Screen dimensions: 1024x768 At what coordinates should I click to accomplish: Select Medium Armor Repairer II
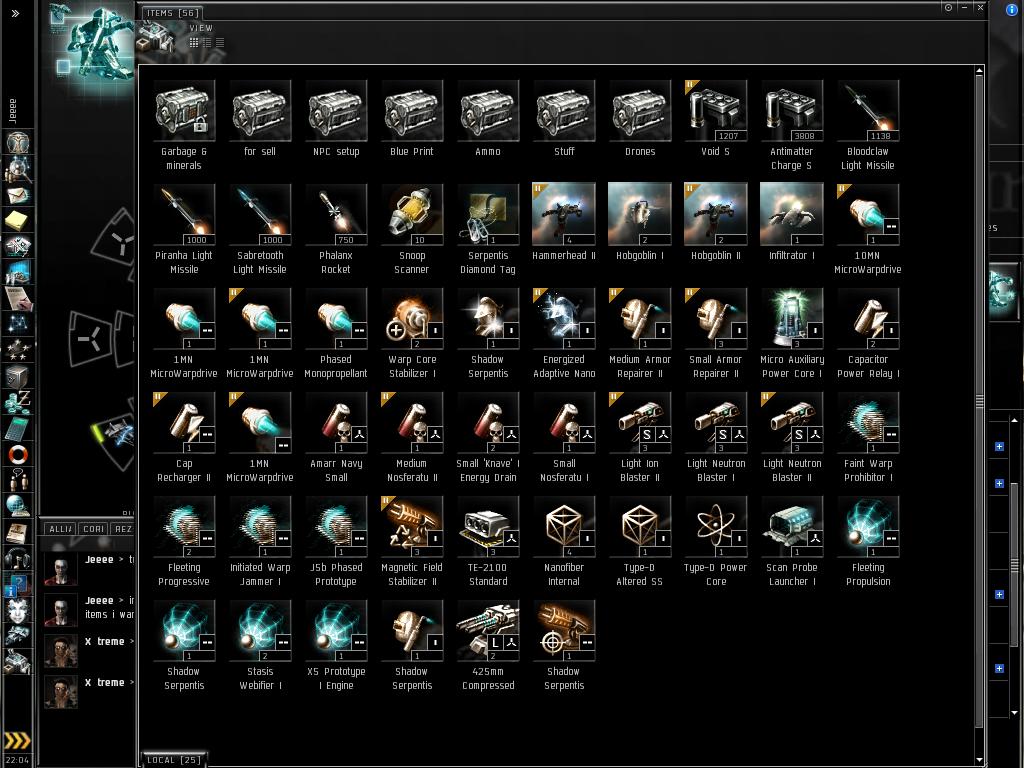[639, 333]
